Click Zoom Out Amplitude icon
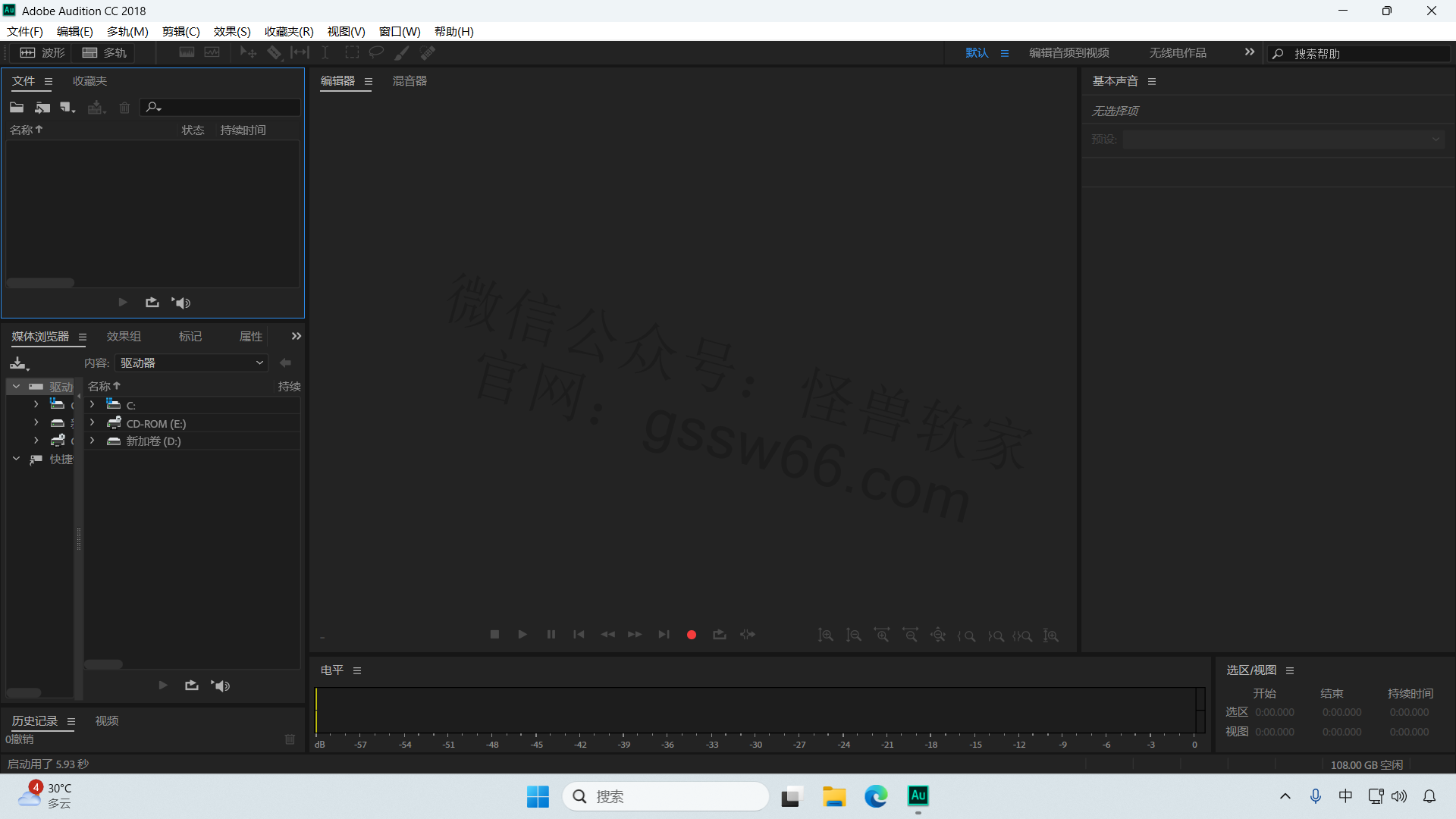Image resolution: width=1456 pixels, height=819 pixels. pyautogui.click(x=854, y=635)
